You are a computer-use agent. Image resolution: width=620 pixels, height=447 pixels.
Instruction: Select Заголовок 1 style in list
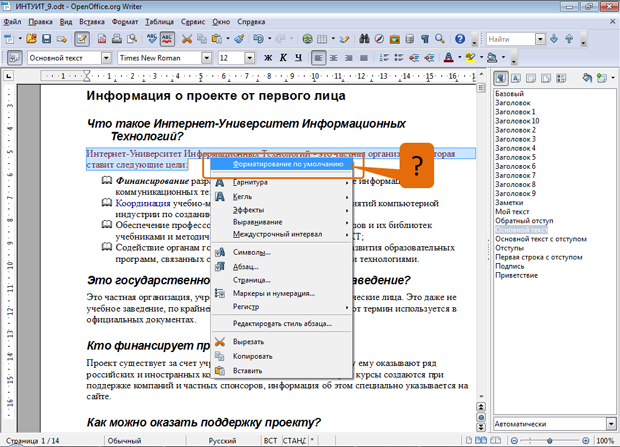click(515, 112)
